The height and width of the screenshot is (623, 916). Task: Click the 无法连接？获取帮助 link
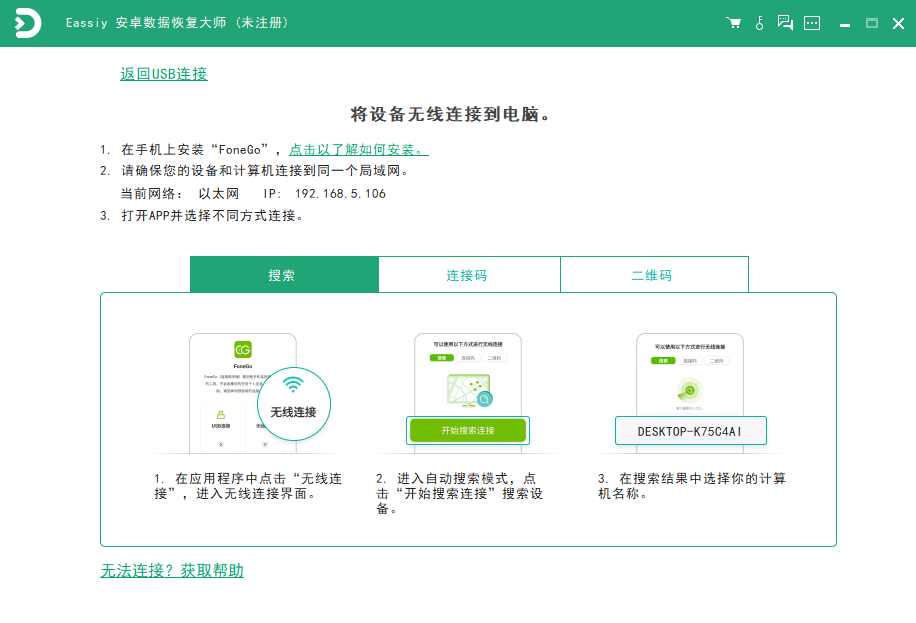point(172,571)
